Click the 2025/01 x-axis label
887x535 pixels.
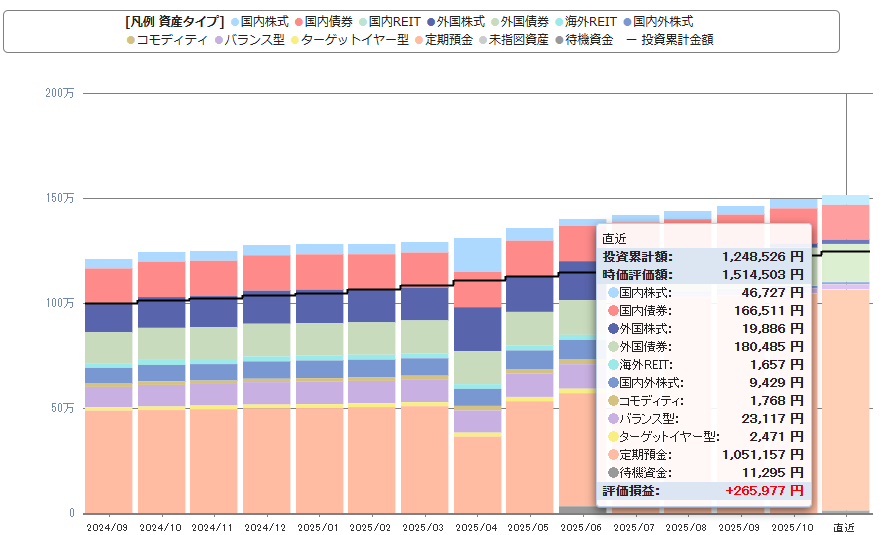tap(318, 526)
